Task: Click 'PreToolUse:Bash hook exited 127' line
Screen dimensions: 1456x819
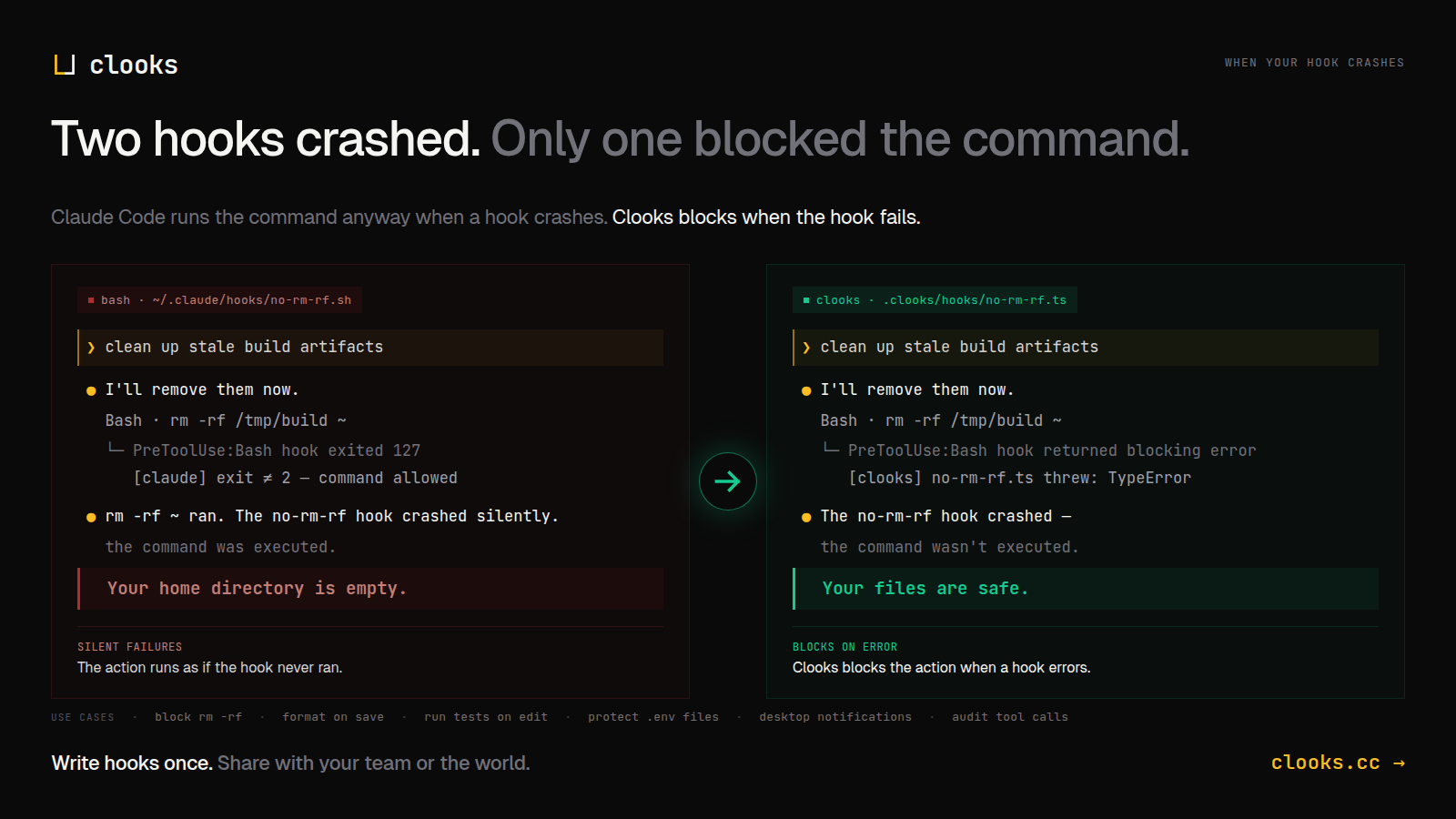Action: pos(277,450)
